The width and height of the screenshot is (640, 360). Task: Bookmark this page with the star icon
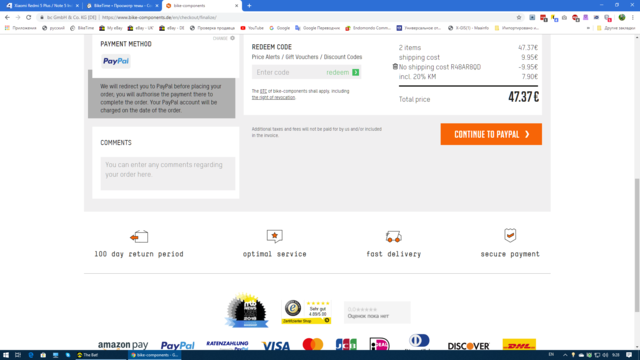[519, 17]
